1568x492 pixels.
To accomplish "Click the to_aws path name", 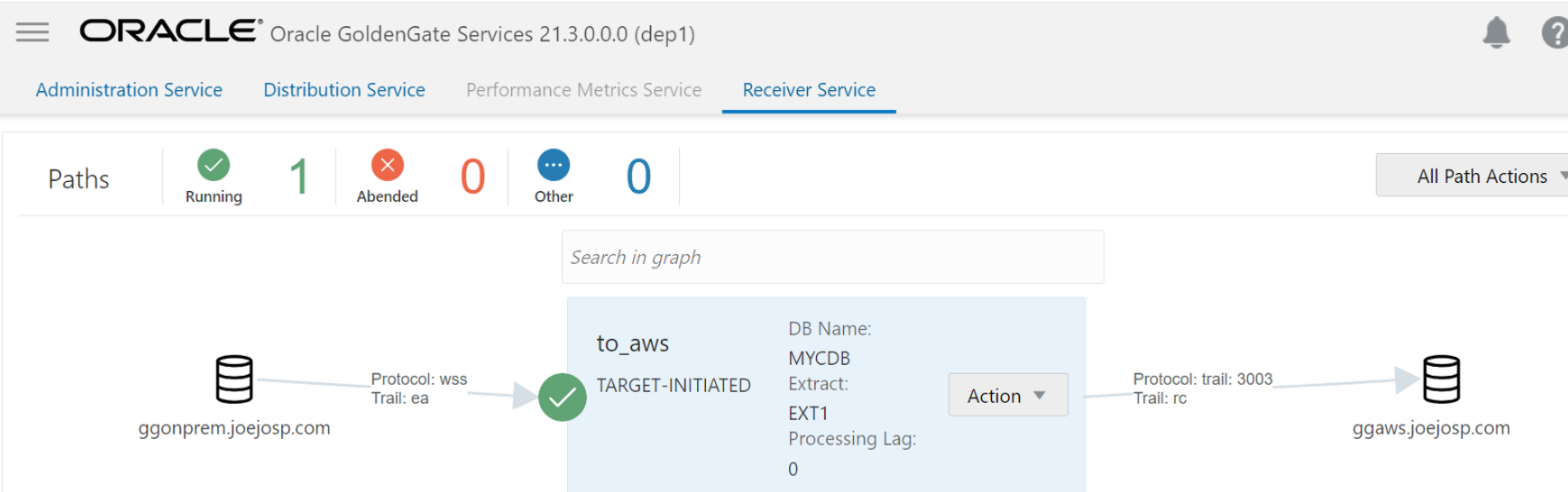I will 632,343.
